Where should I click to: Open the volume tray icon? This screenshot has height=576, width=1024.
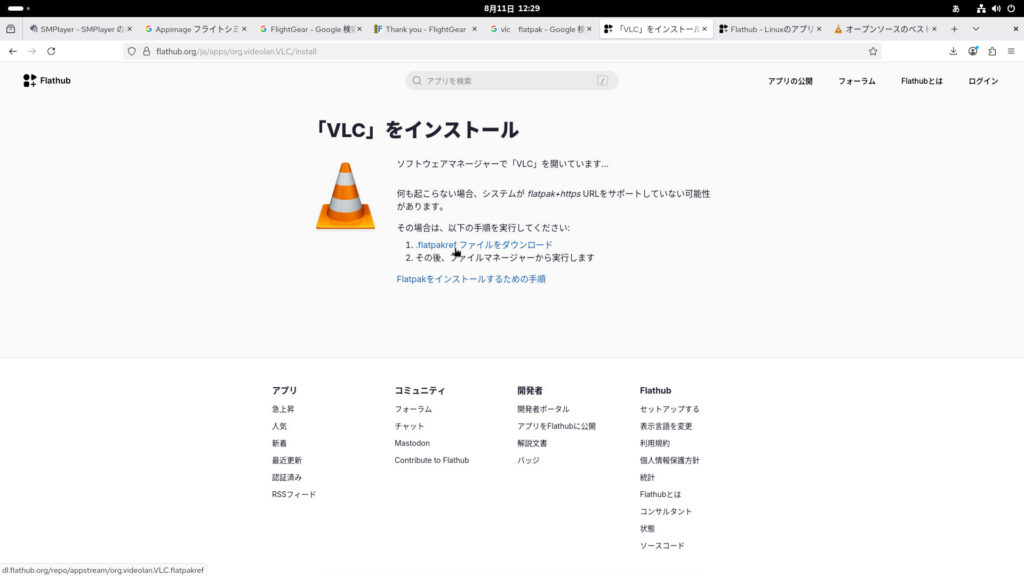(x=996, y=8)
